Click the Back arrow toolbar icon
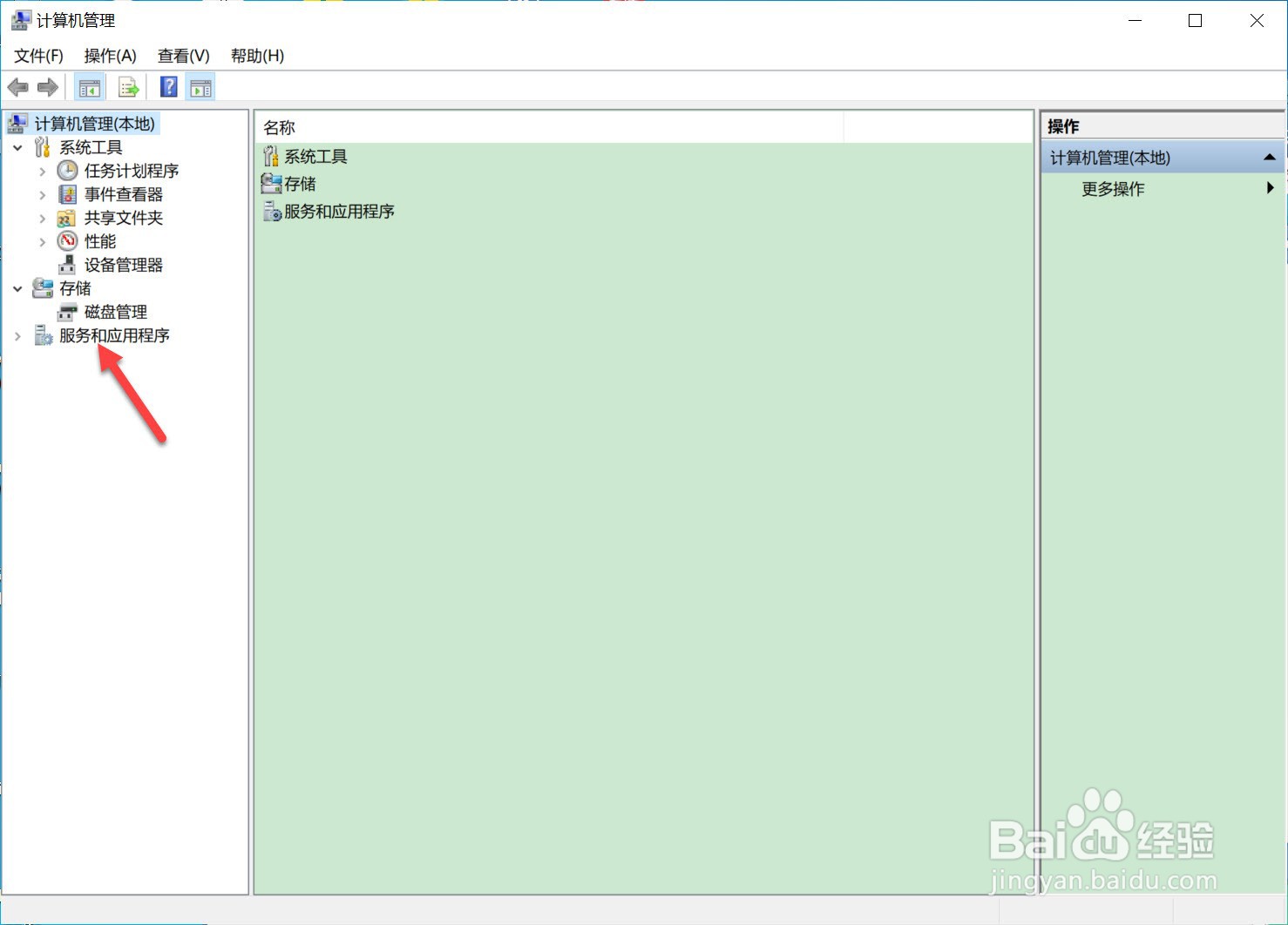Screen dimensions: 1288x925 pyautogui.click(x=17, y=87)
